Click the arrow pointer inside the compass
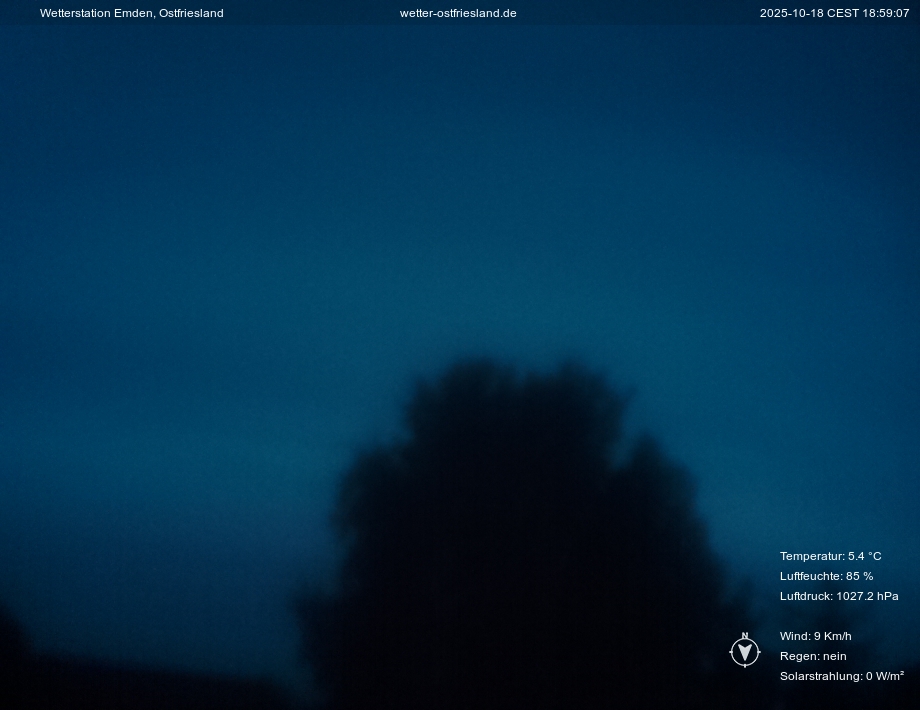The image size is (920, 710). (x=744, y=653)
